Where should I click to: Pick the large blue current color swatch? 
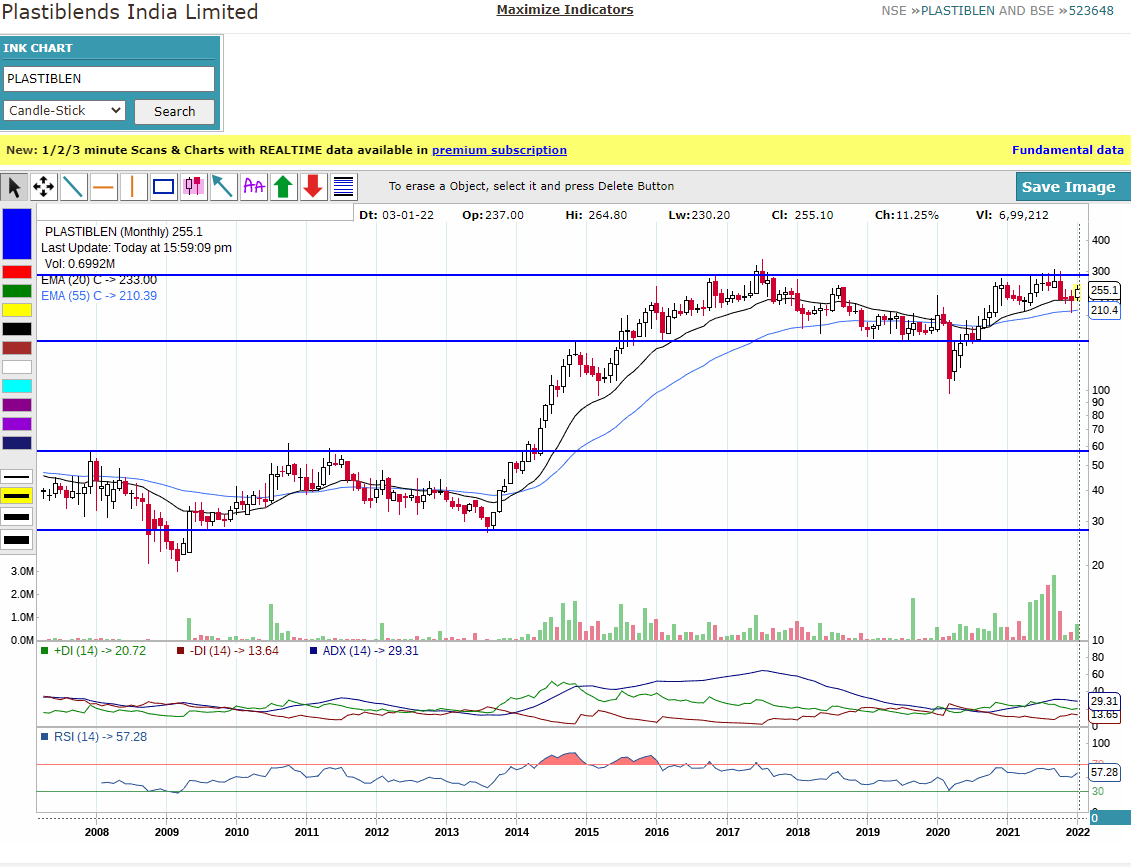point(17,234)
